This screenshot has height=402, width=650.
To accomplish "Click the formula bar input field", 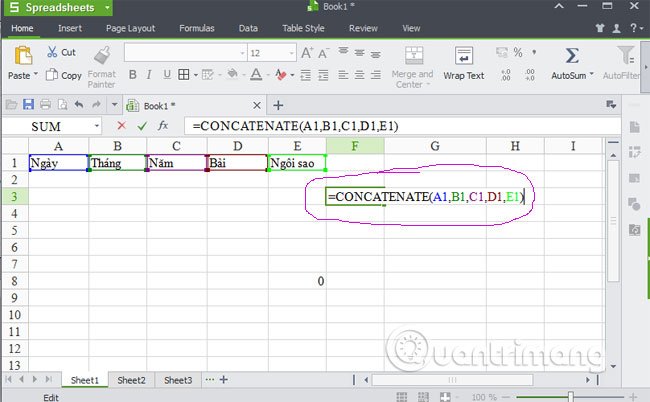I will [x=402, y=126].
